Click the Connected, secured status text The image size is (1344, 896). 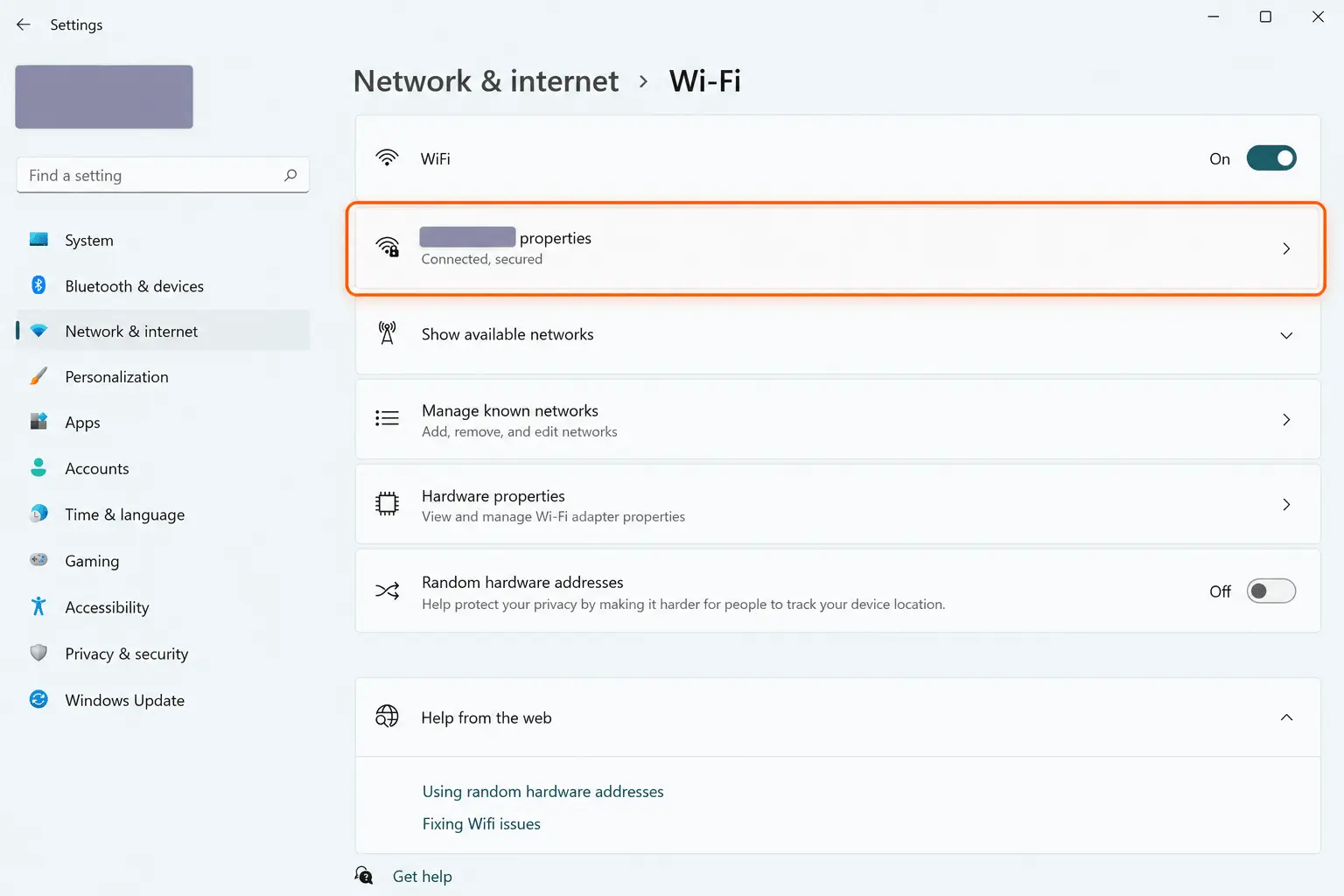(482, 259)
